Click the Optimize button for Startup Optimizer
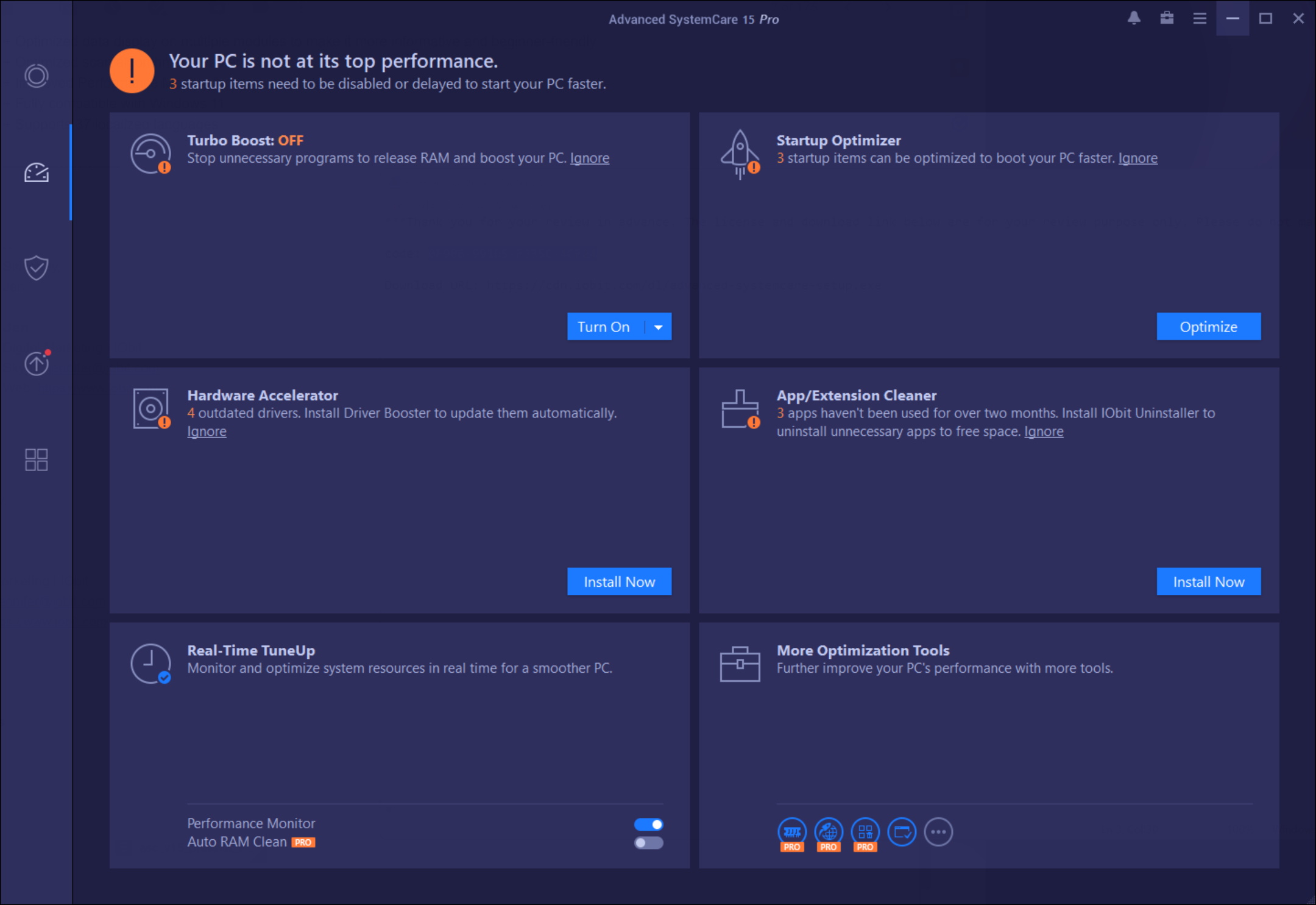 pyautogui.click(x=1209, y=326)
